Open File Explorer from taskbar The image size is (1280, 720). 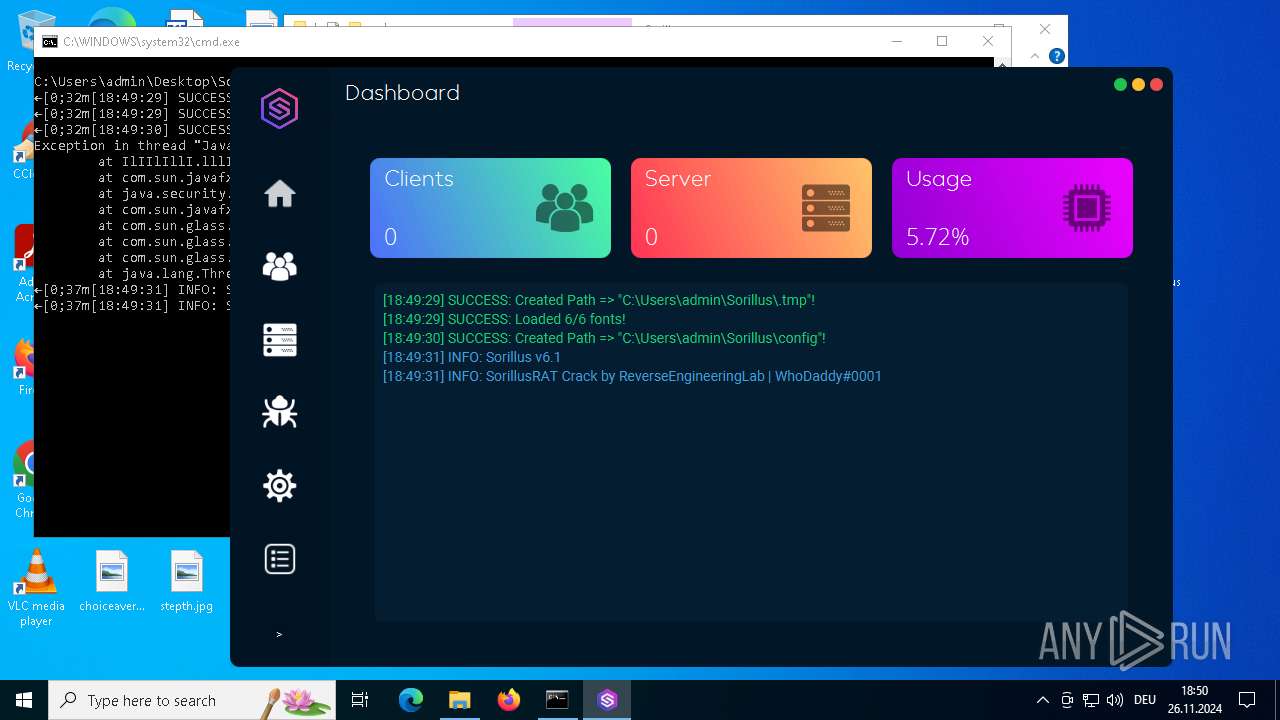point(459,700)
